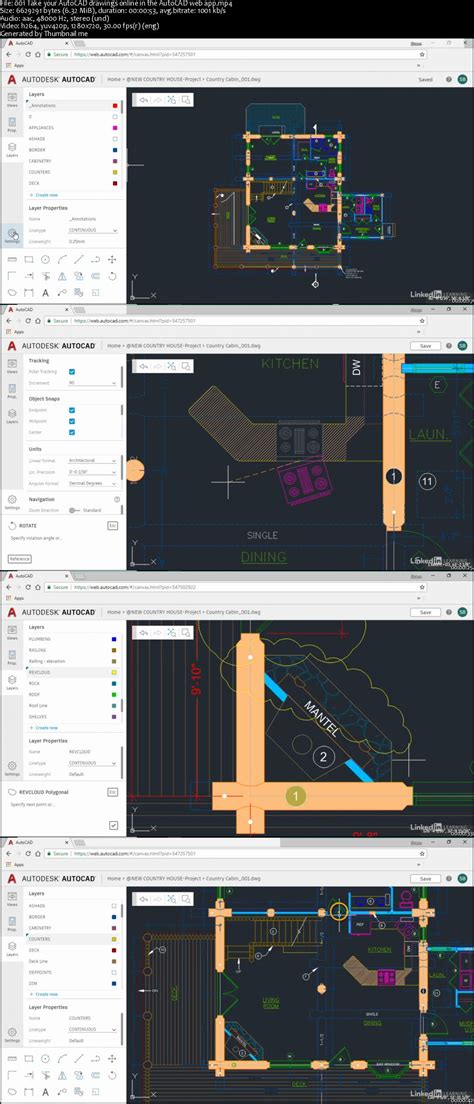Open Views tab in the DEFPOINTS-list frame
474x1104 pixels.
tap(12, 898)
